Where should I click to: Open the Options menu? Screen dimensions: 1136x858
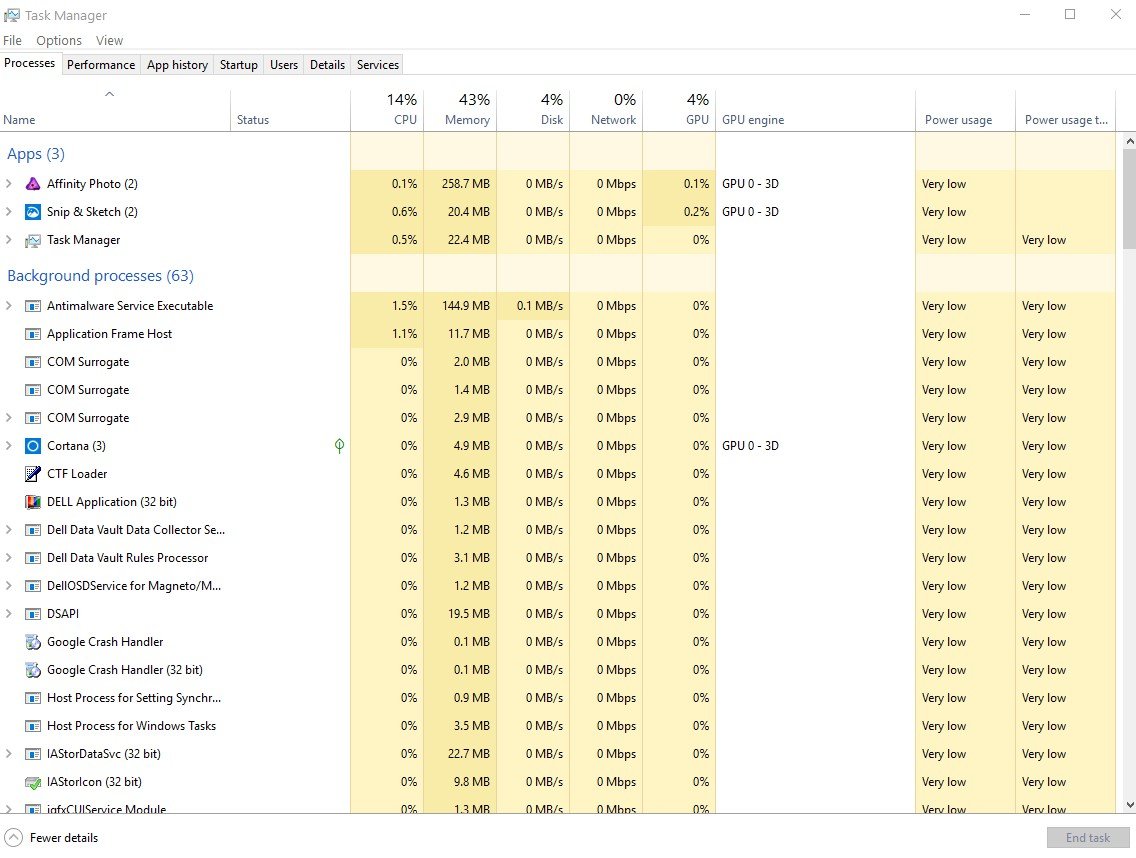59,41
